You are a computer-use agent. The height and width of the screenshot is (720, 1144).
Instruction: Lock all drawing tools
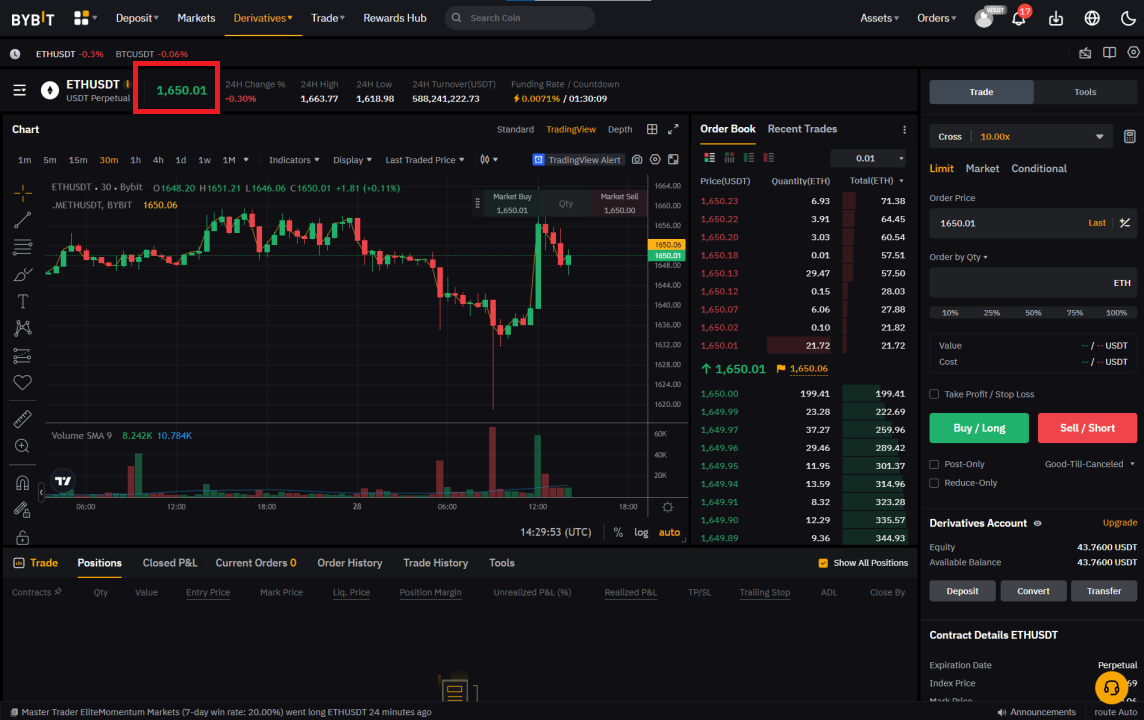[x=23, y=538]
